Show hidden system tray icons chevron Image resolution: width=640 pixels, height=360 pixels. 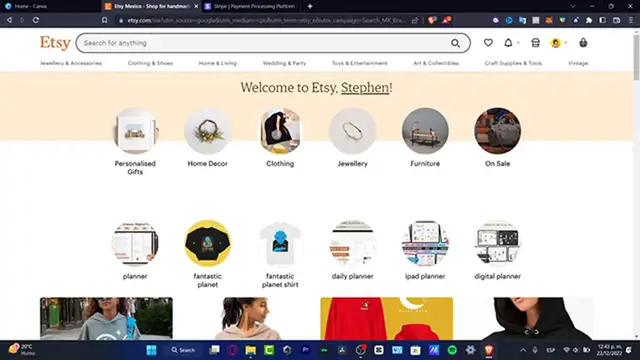coord(523,350)
